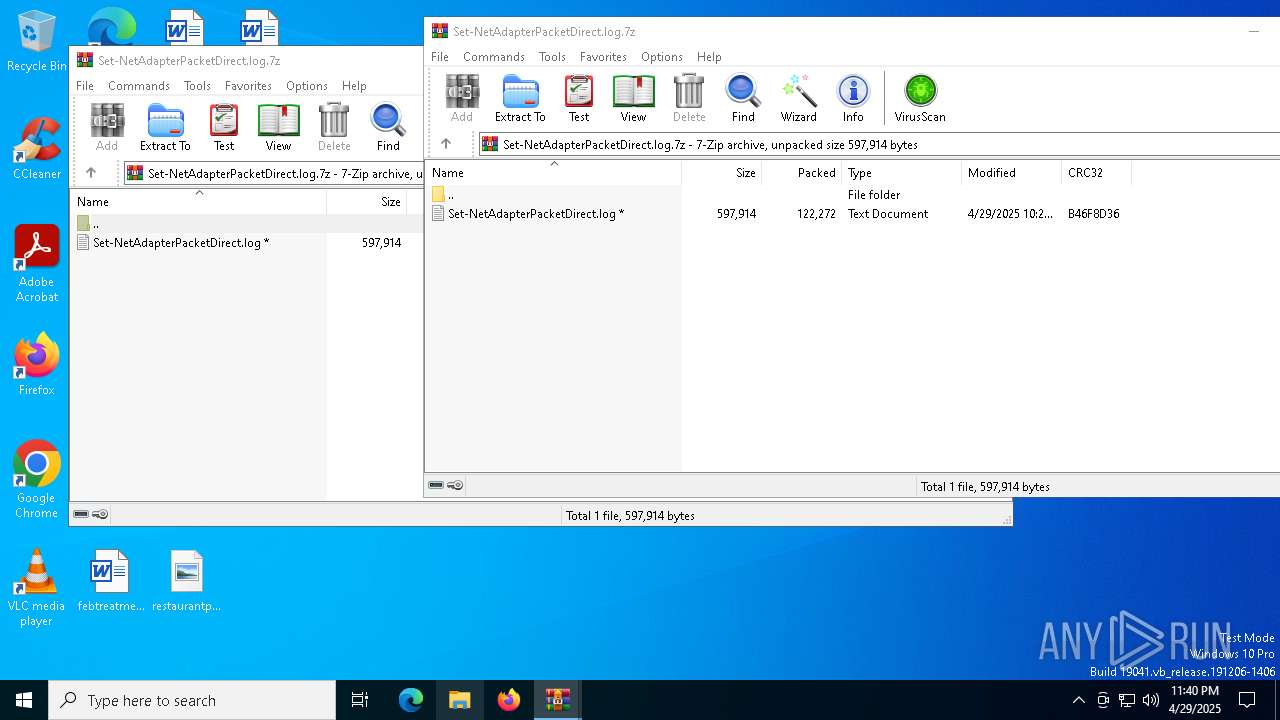Click the key icon in the front status bar

point(455,485)
